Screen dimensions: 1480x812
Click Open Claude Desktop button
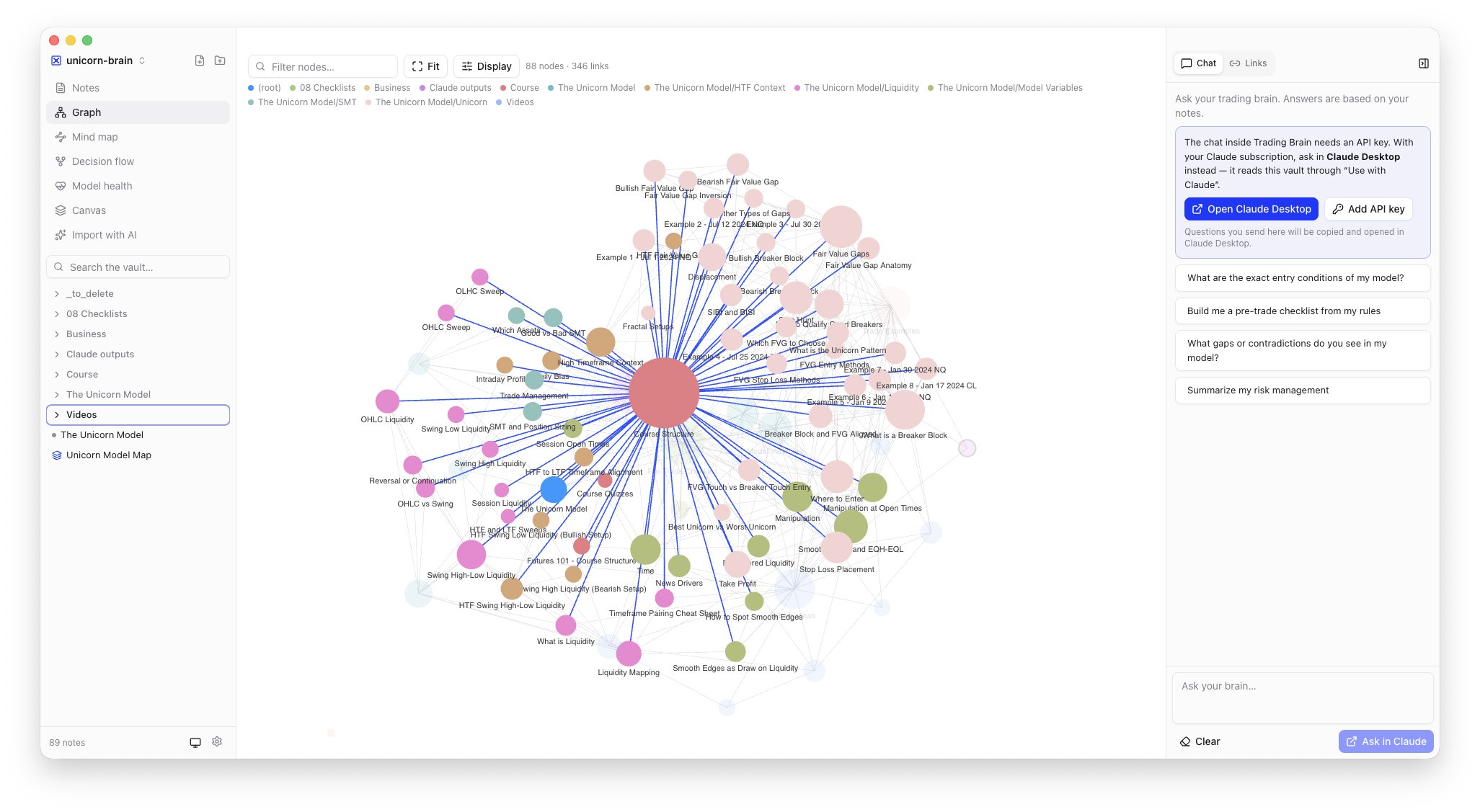click(1251, 209)
